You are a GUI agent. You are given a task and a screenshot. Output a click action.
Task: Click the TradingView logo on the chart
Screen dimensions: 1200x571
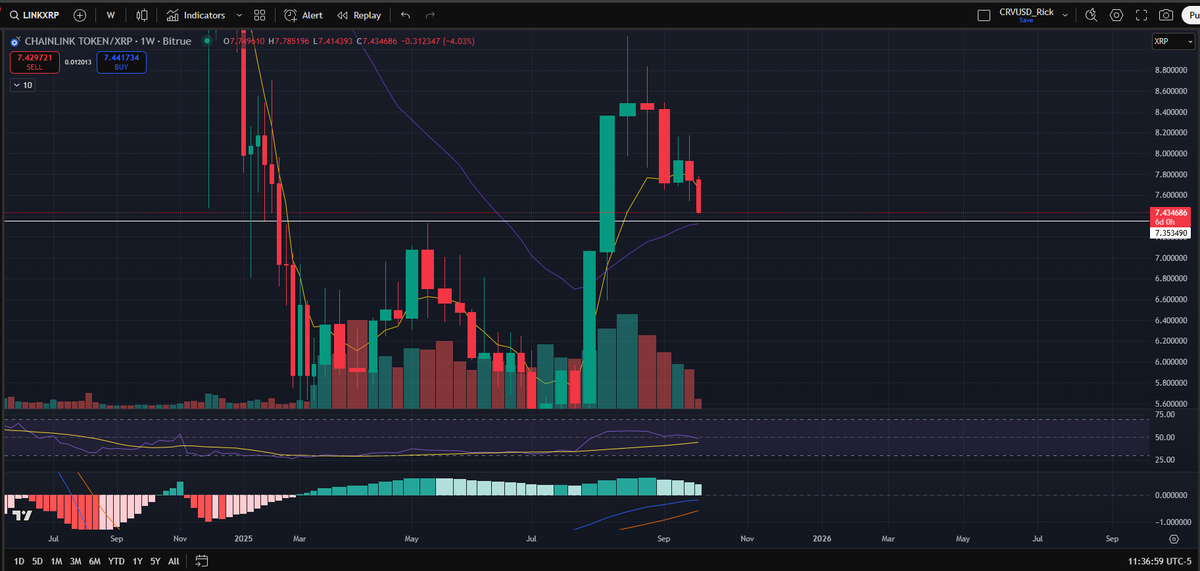coord(20,515)
